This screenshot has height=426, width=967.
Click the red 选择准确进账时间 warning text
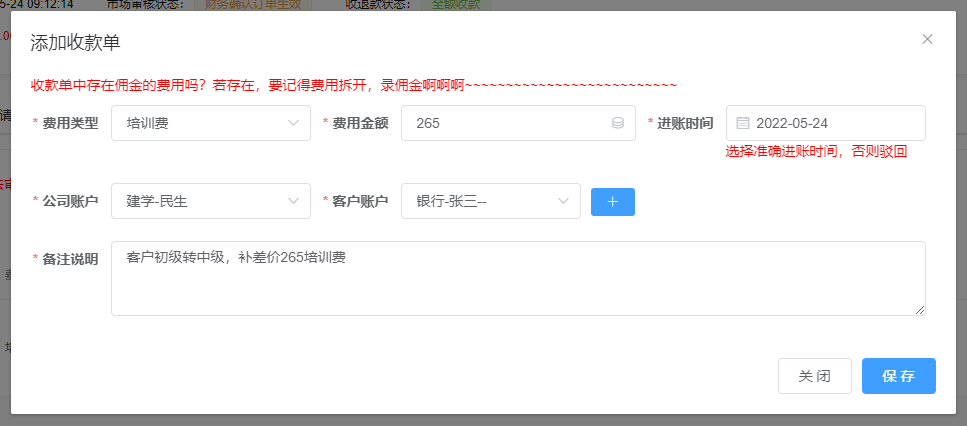pos(816,152)
